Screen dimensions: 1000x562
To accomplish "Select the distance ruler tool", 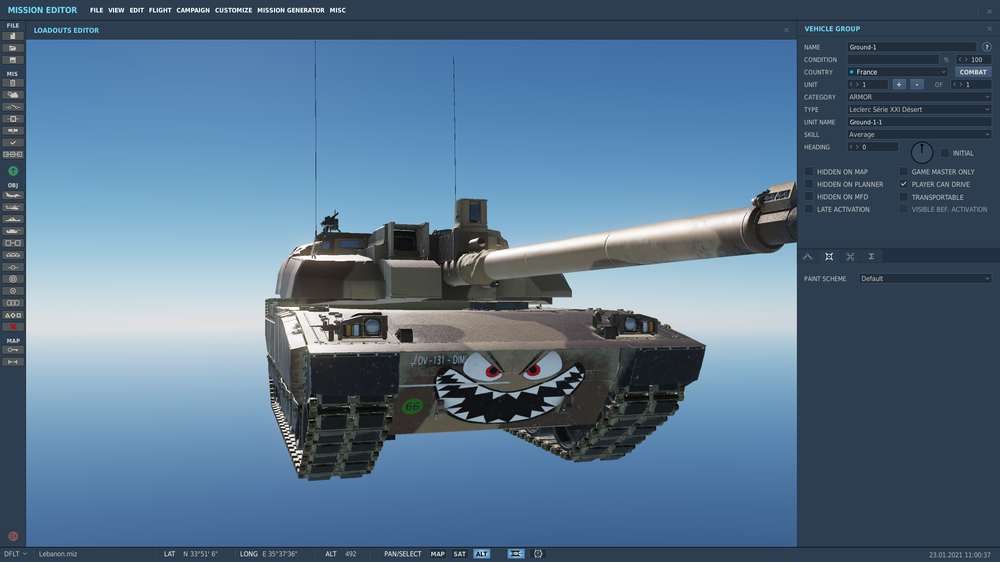I will point(13,362).
